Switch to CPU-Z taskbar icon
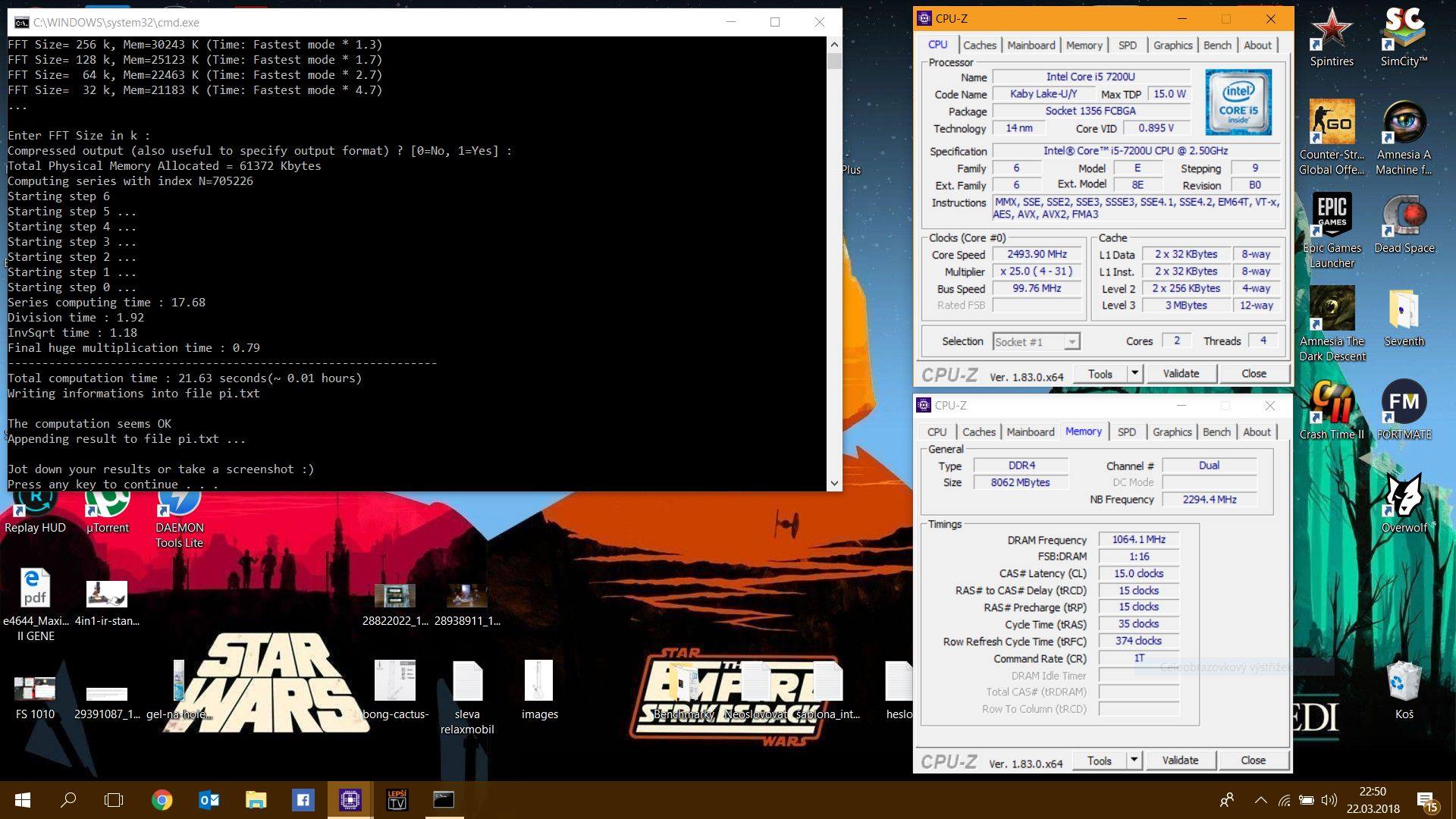 pyautogui.click(x=350, y=800)
